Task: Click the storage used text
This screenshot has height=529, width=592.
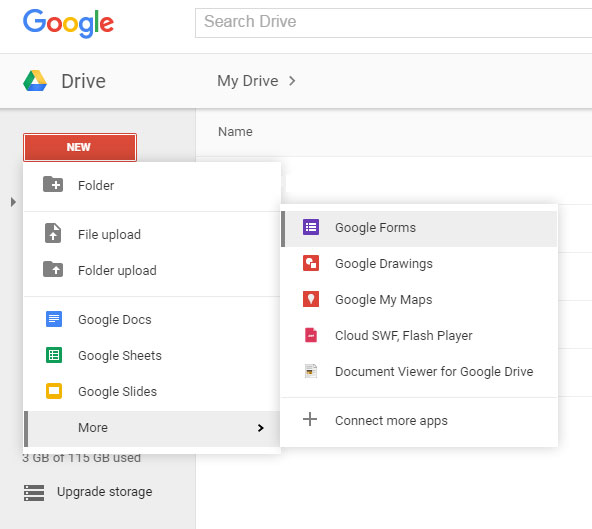Action: [82, 458]
